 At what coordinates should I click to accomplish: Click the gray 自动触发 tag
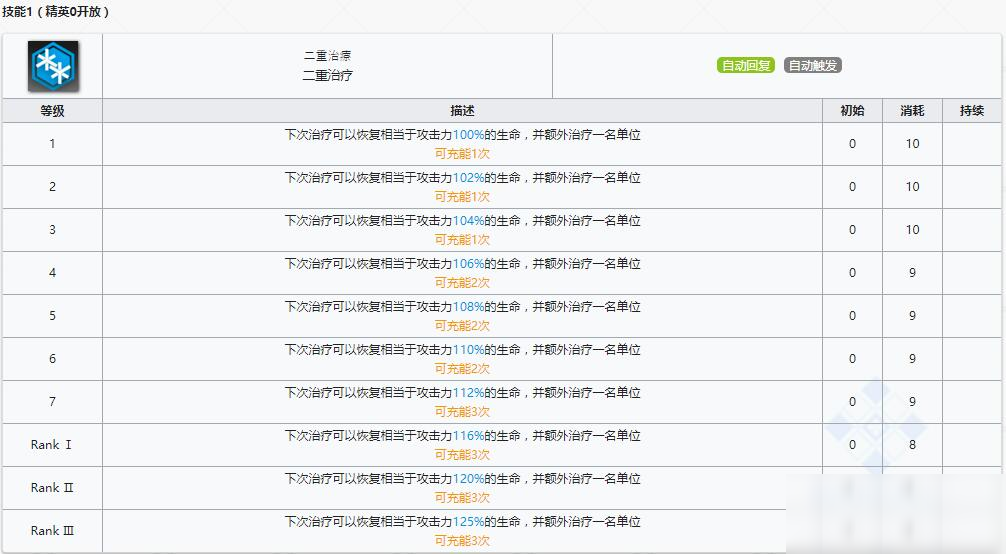pyautogui.click(x=812, y=65)
